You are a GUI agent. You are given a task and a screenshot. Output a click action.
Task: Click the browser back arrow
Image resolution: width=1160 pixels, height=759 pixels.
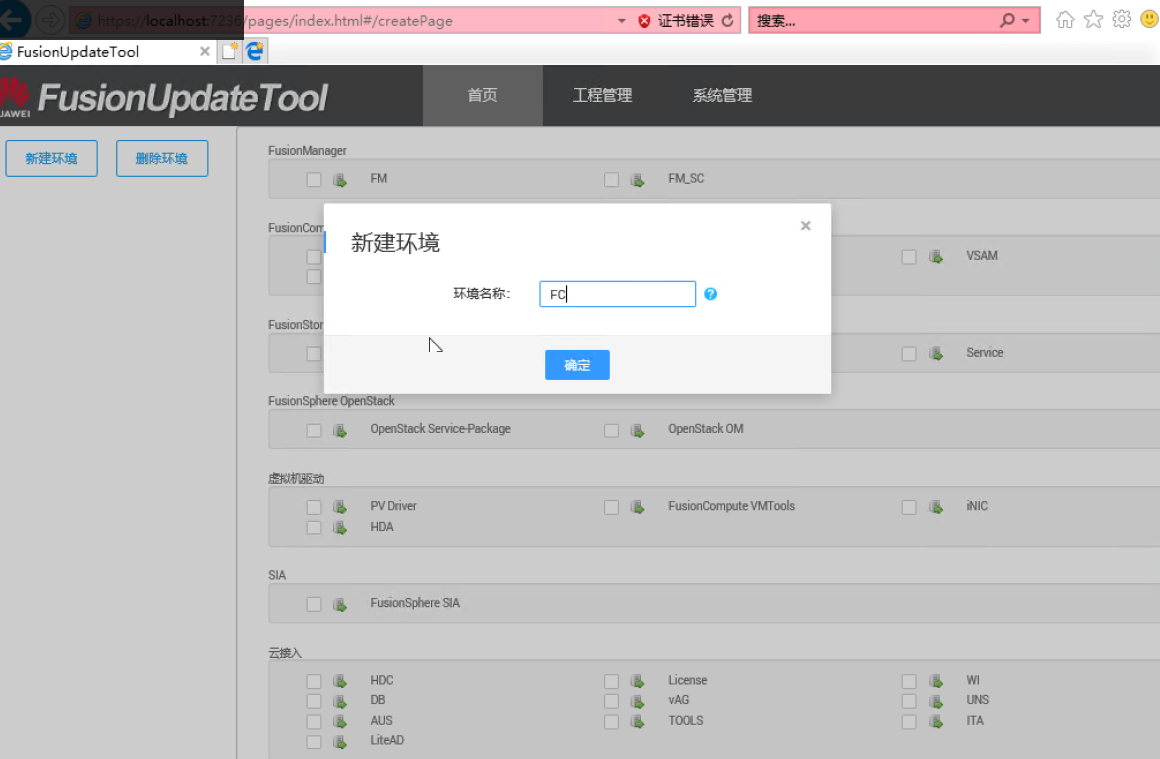(x=13, y=19)
